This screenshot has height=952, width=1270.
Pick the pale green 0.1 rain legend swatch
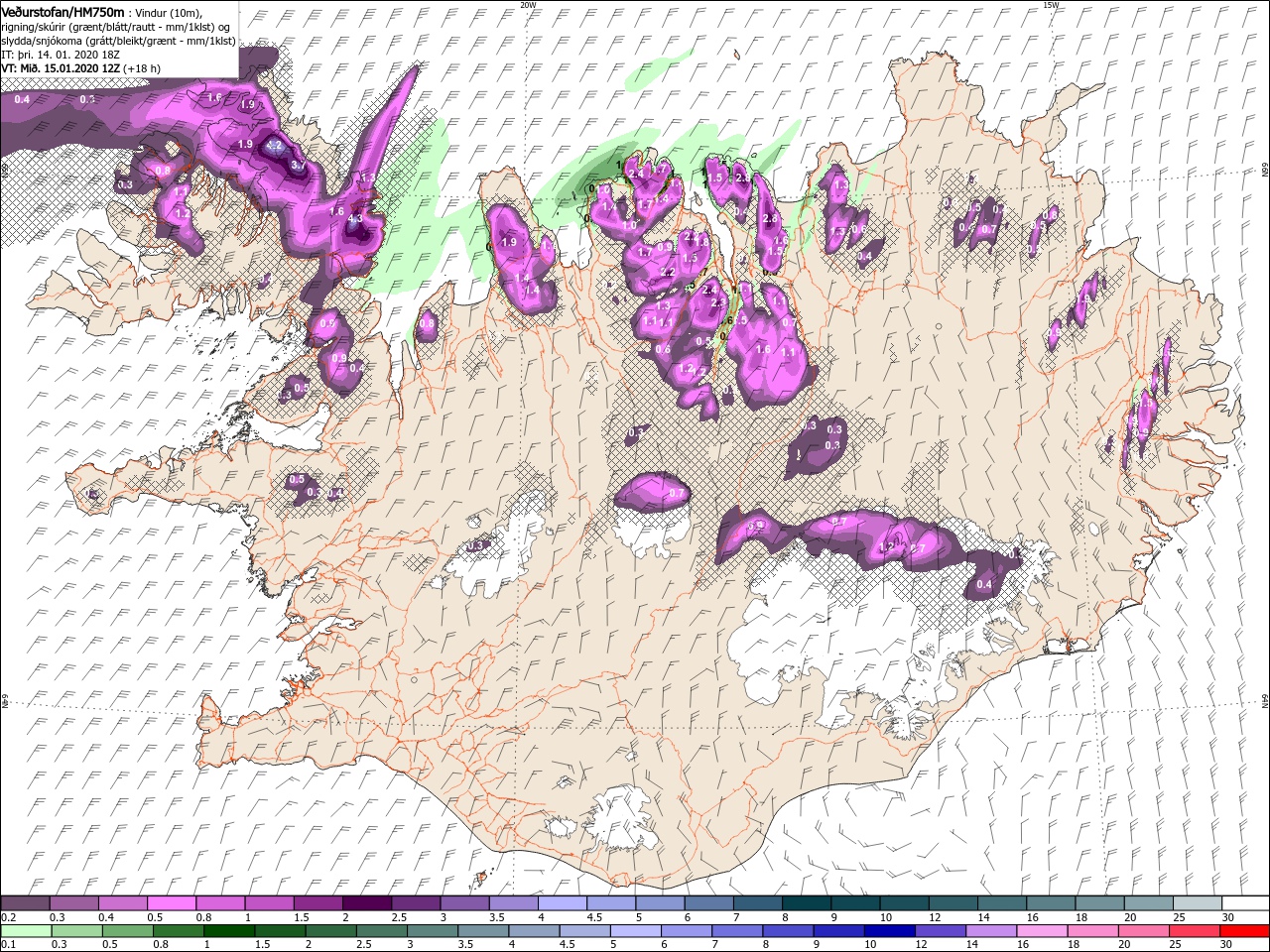[26, 931]
